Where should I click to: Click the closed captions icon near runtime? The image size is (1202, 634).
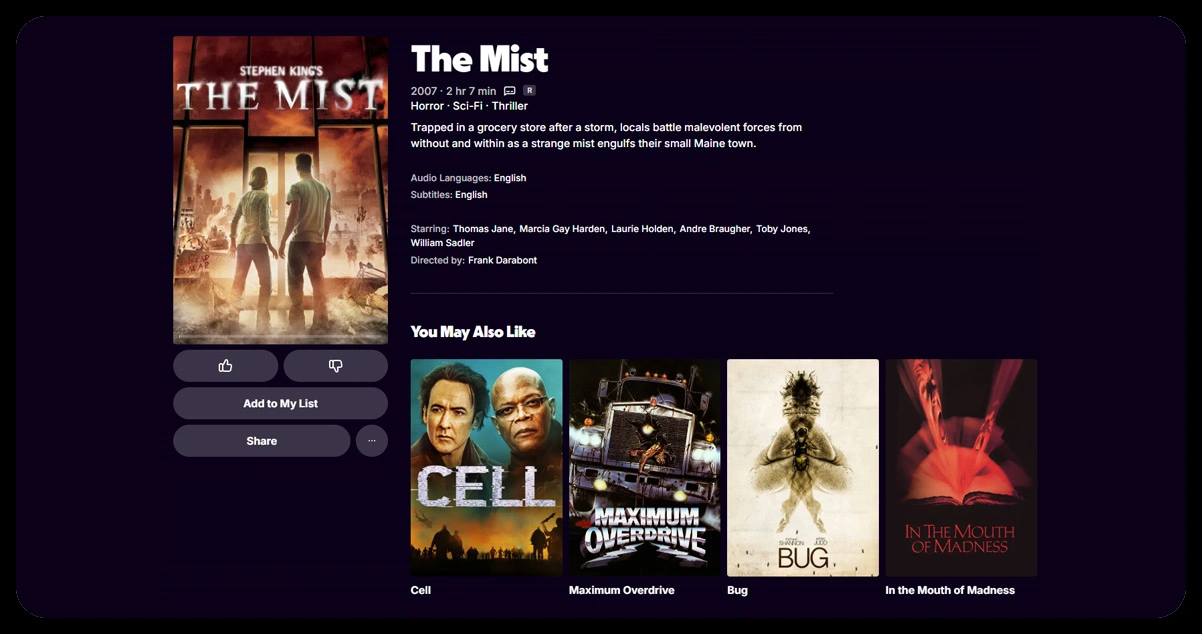[x=509, y=91]
